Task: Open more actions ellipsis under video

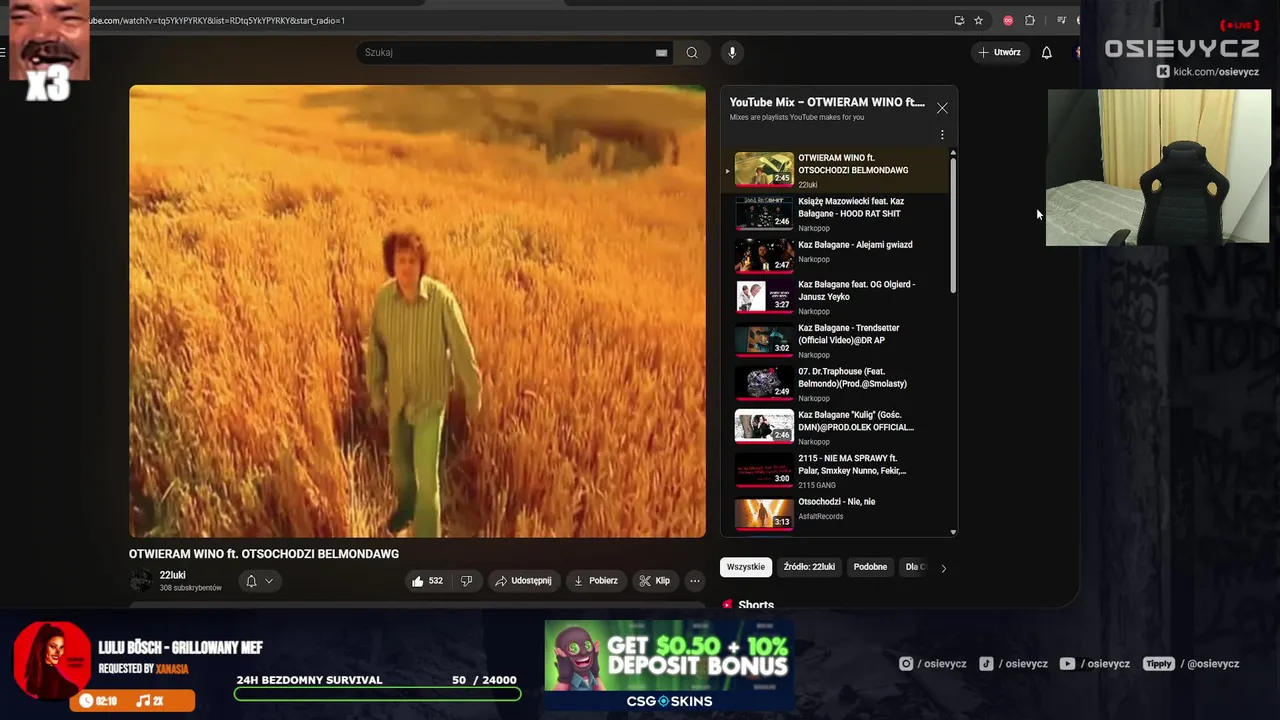Action: (x=694, y=581)
